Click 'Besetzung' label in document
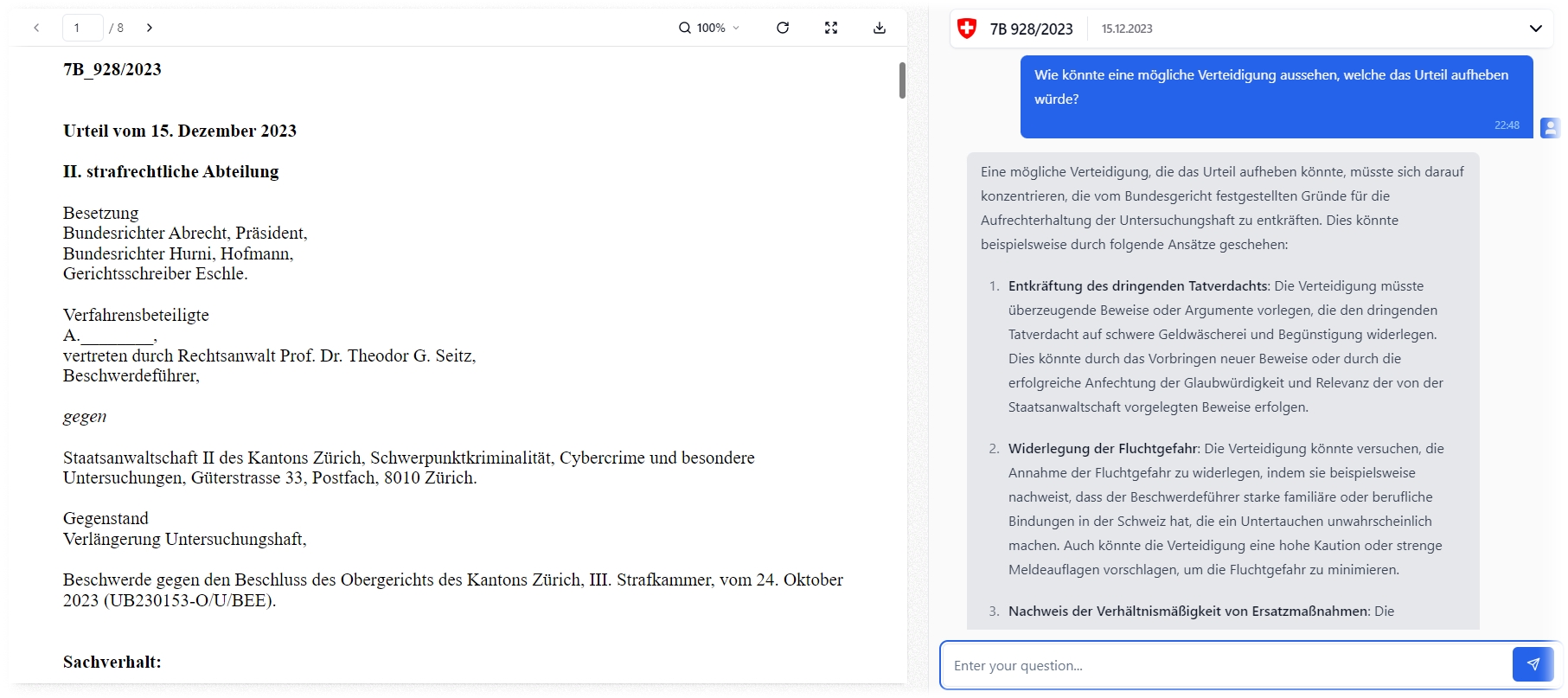The width and height of the screenshot is (1568, 698). click(100, 213)
